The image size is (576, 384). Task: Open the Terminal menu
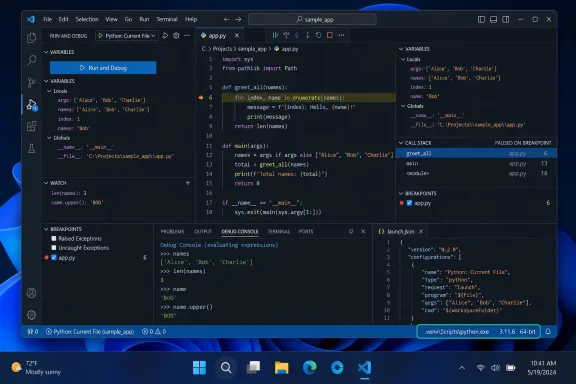(x=167, y=19)
